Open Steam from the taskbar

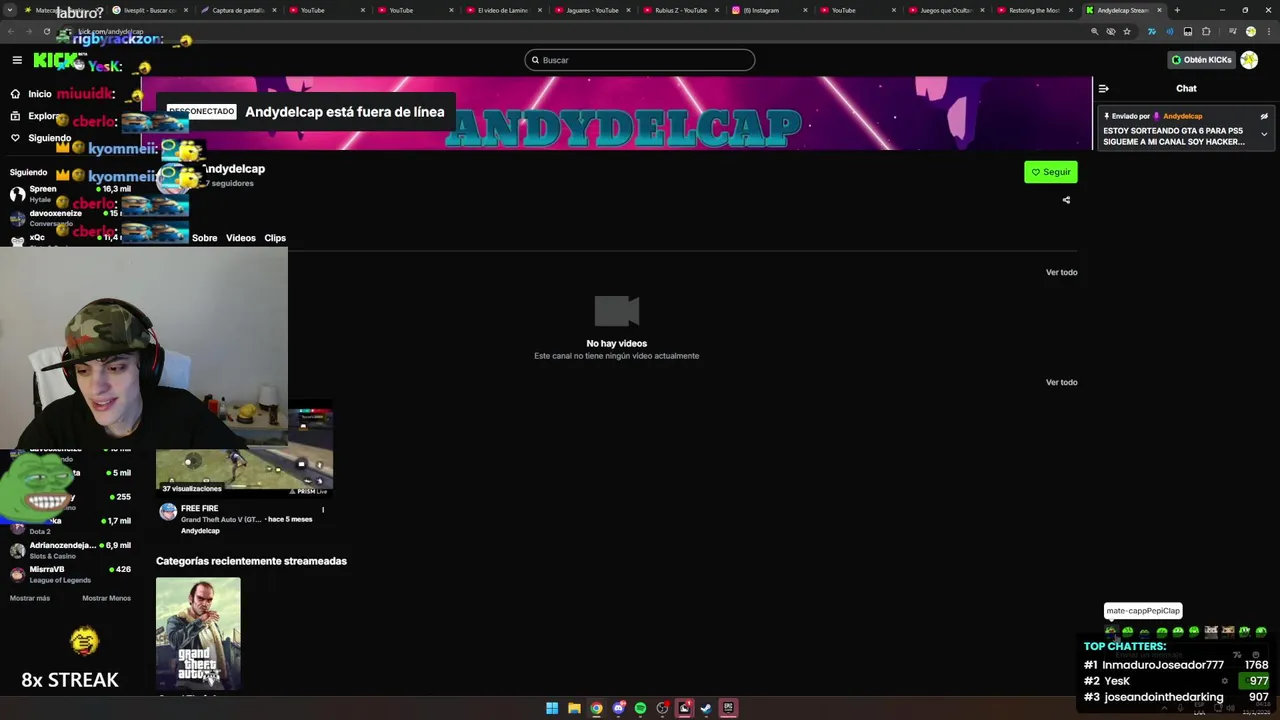(706, 708)
